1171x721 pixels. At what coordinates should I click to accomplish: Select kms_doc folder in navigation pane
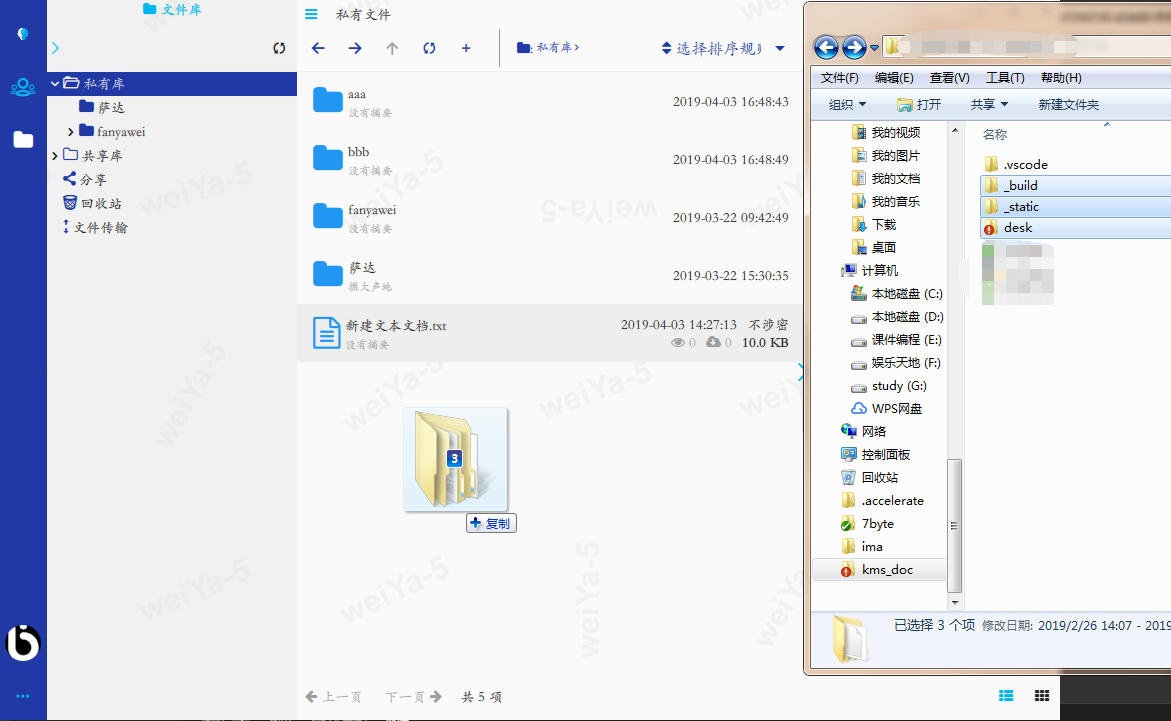pyautogui.click(x=878, y=570)
